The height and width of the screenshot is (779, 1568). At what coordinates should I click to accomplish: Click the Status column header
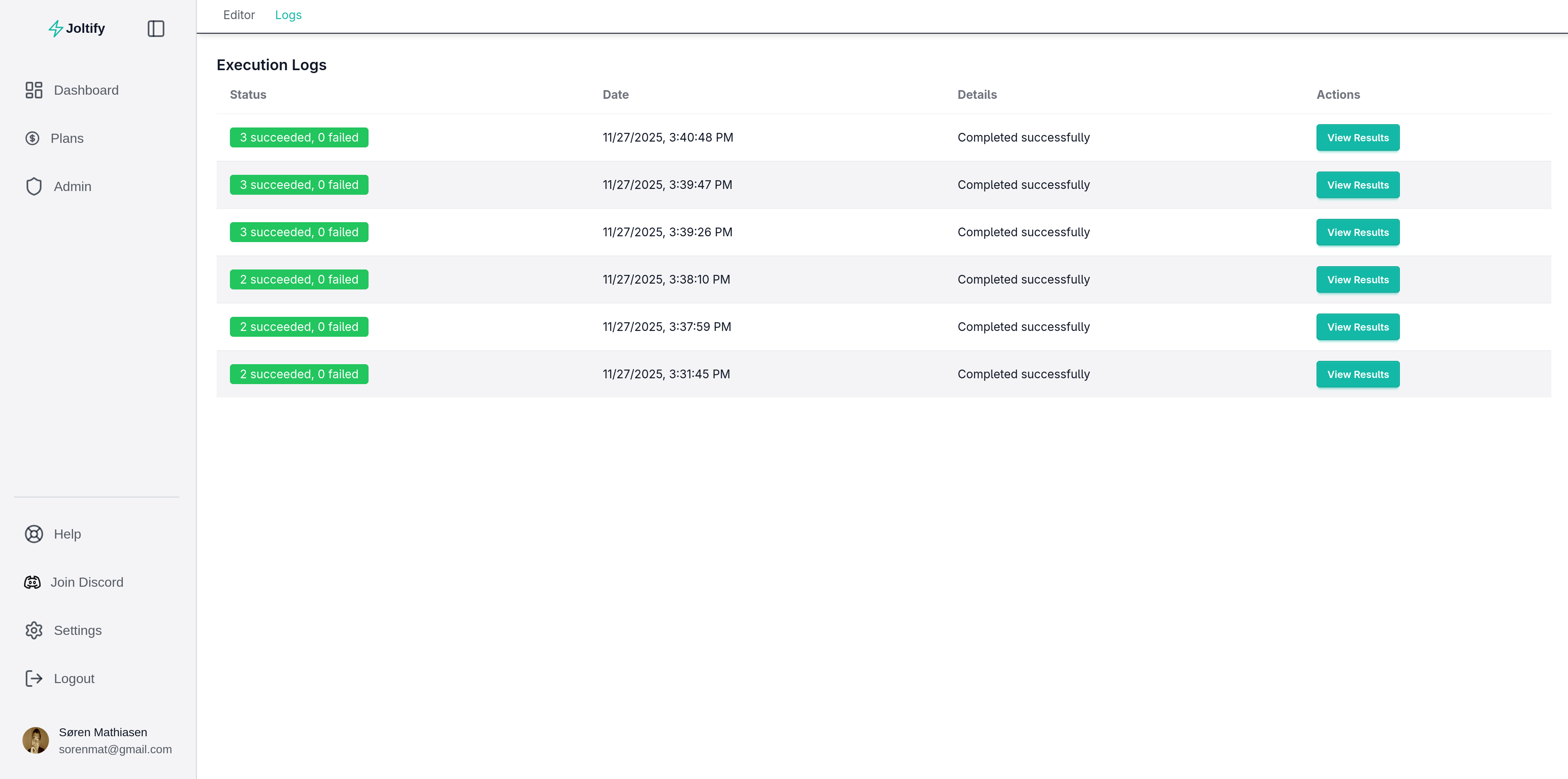coord(248,95)
